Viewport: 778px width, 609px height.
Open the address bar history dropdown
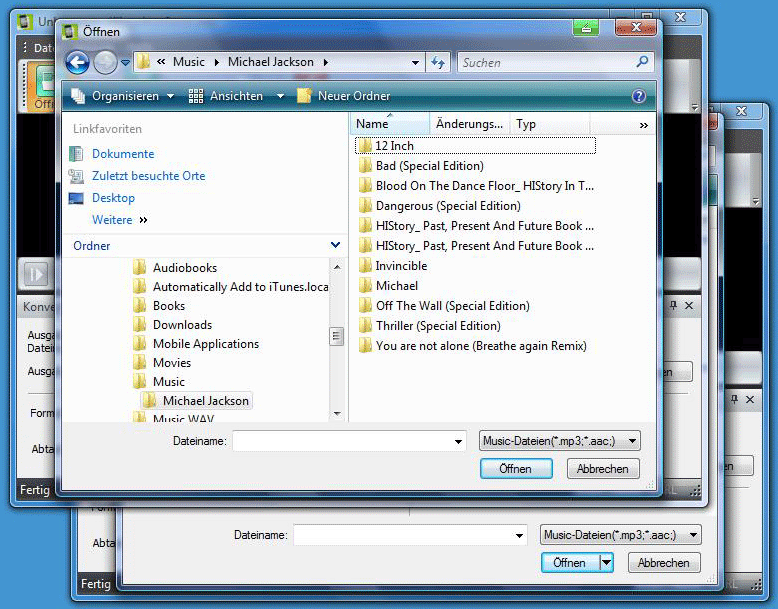click(415, 63)
